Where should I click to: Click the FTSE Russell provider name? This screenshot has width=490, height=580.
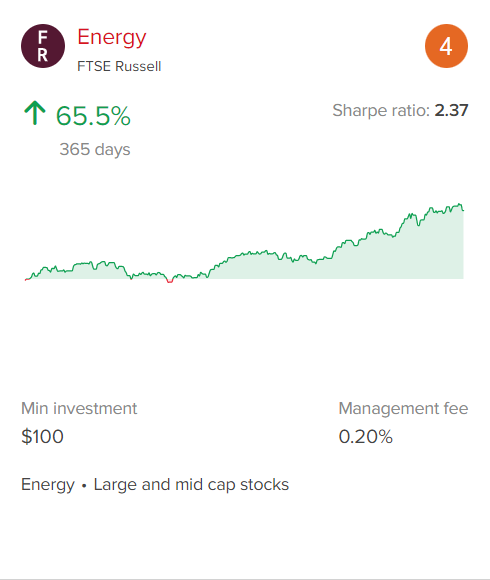[x=119, y=67]
